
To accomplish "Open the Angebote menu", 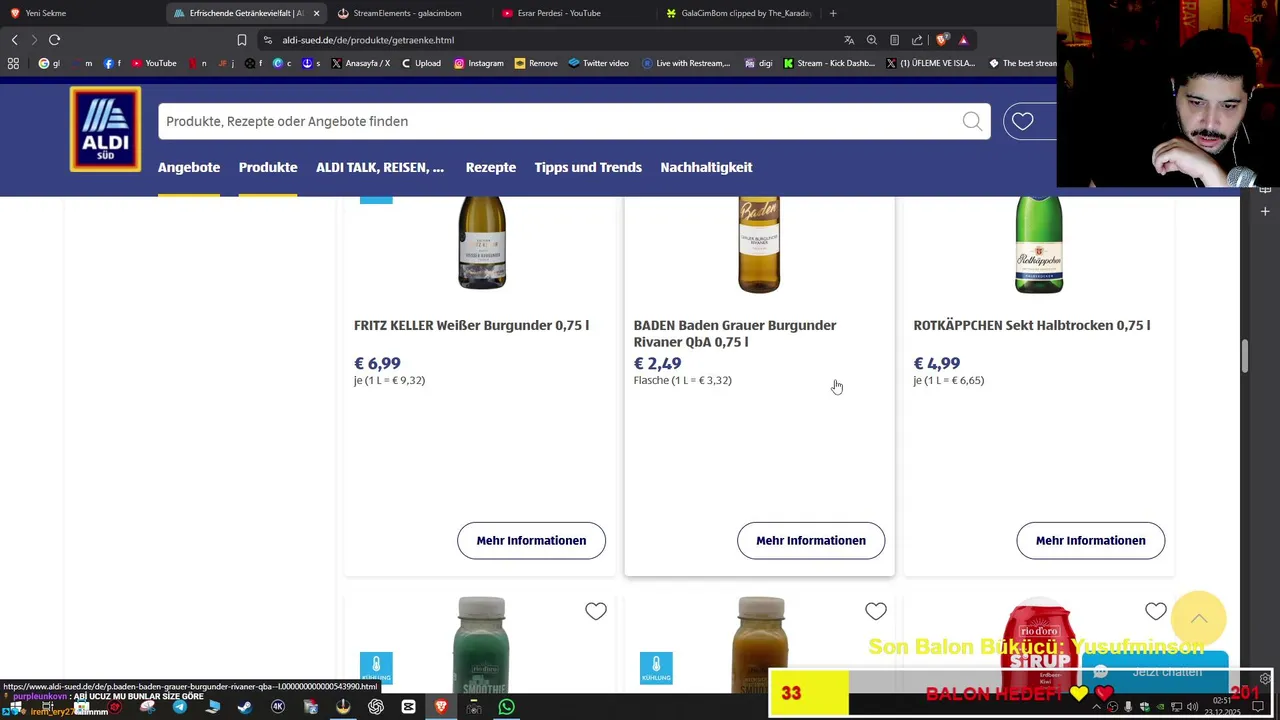I will 189,167.
